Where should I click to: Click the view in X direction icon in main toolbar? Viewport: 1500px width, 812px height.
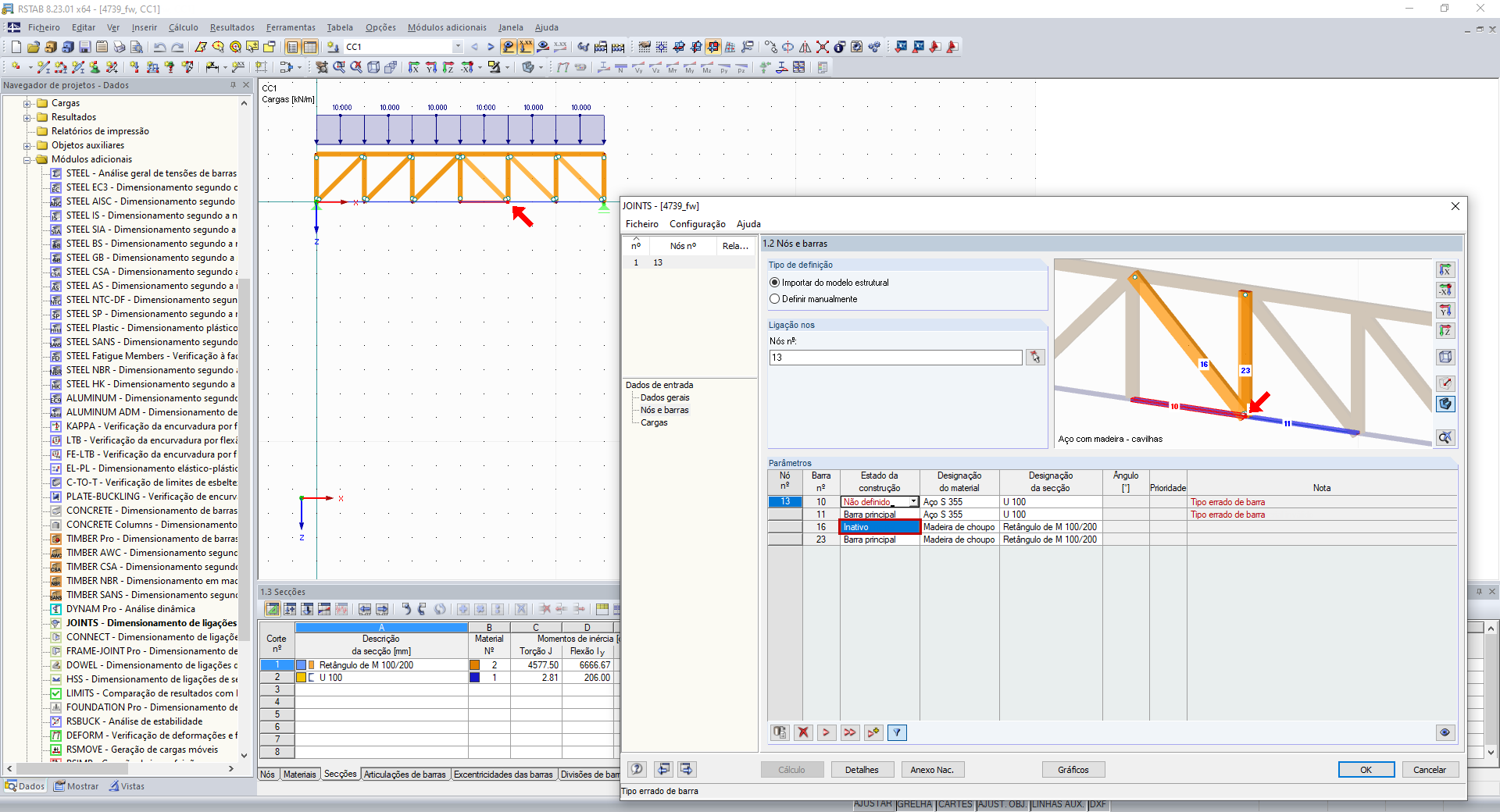(x=413, y=67)
